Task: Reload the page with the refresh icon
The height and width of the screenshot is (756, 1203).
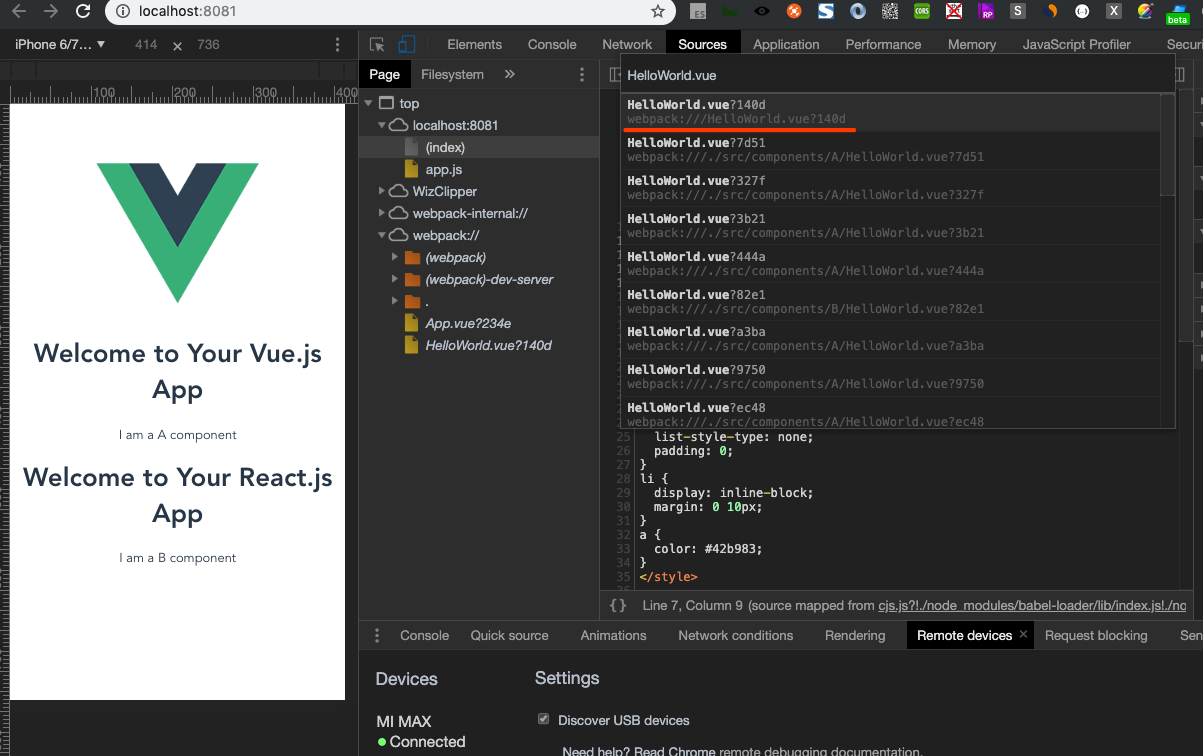Action: click(83, 12)
